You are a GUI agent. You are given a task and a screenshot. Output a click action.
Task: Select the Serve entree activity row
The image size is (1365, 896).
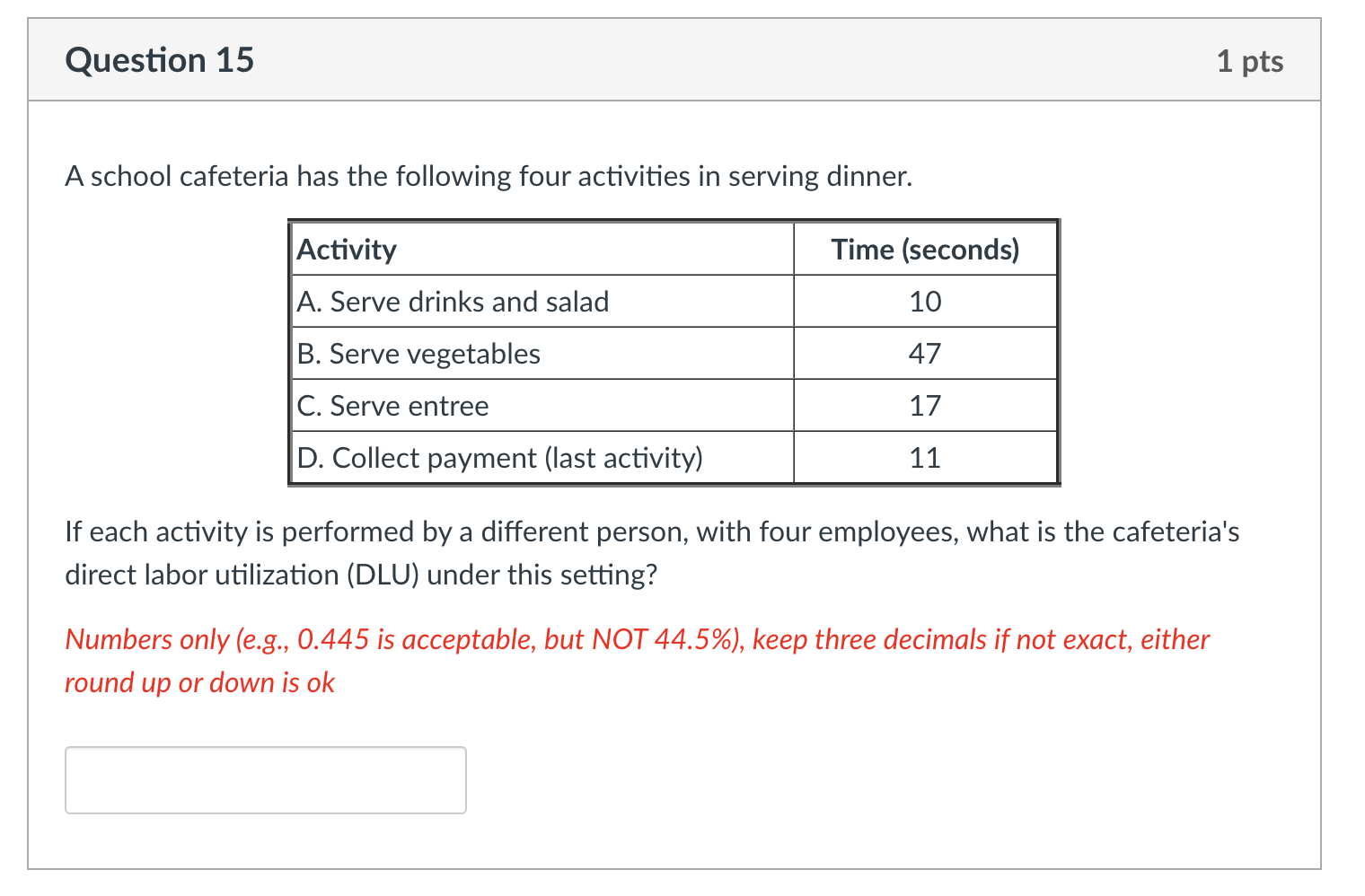click(x=392, y=405)
